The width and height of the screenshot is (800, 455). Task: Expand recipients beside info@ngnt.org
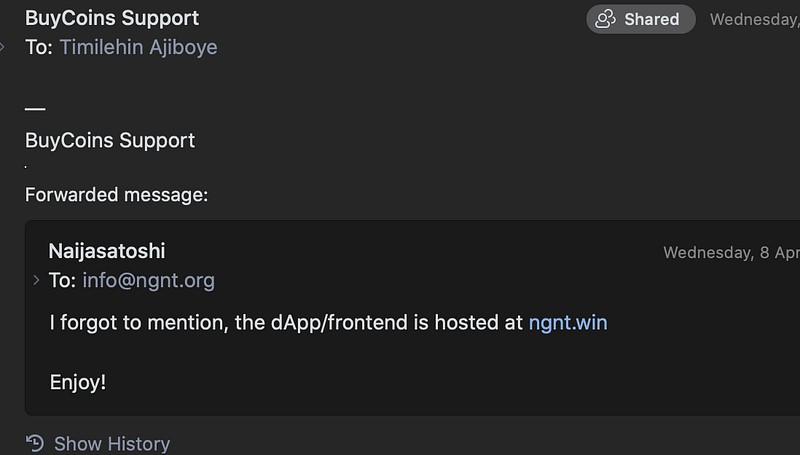(x=36, y=280)
